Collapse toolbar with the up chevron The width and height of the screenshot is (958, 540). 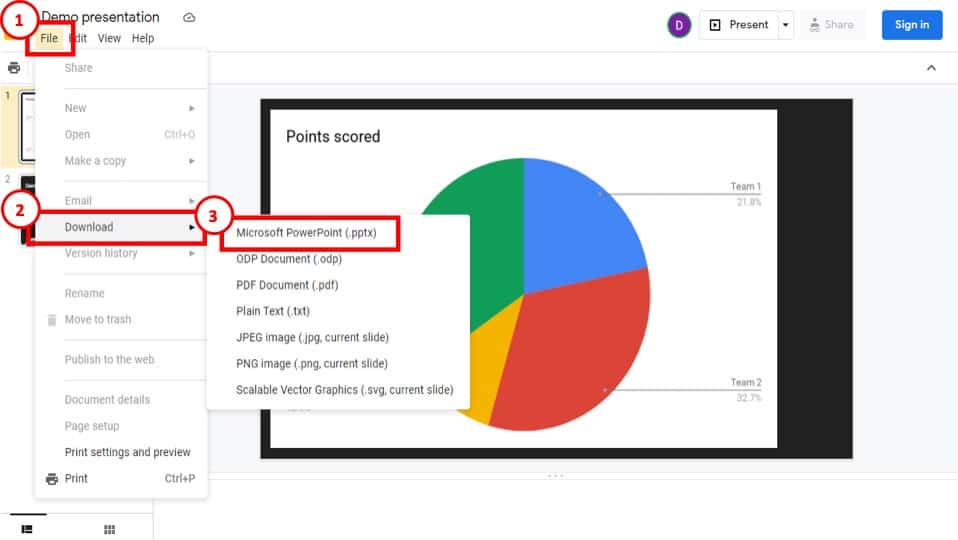tap(931, 68)
